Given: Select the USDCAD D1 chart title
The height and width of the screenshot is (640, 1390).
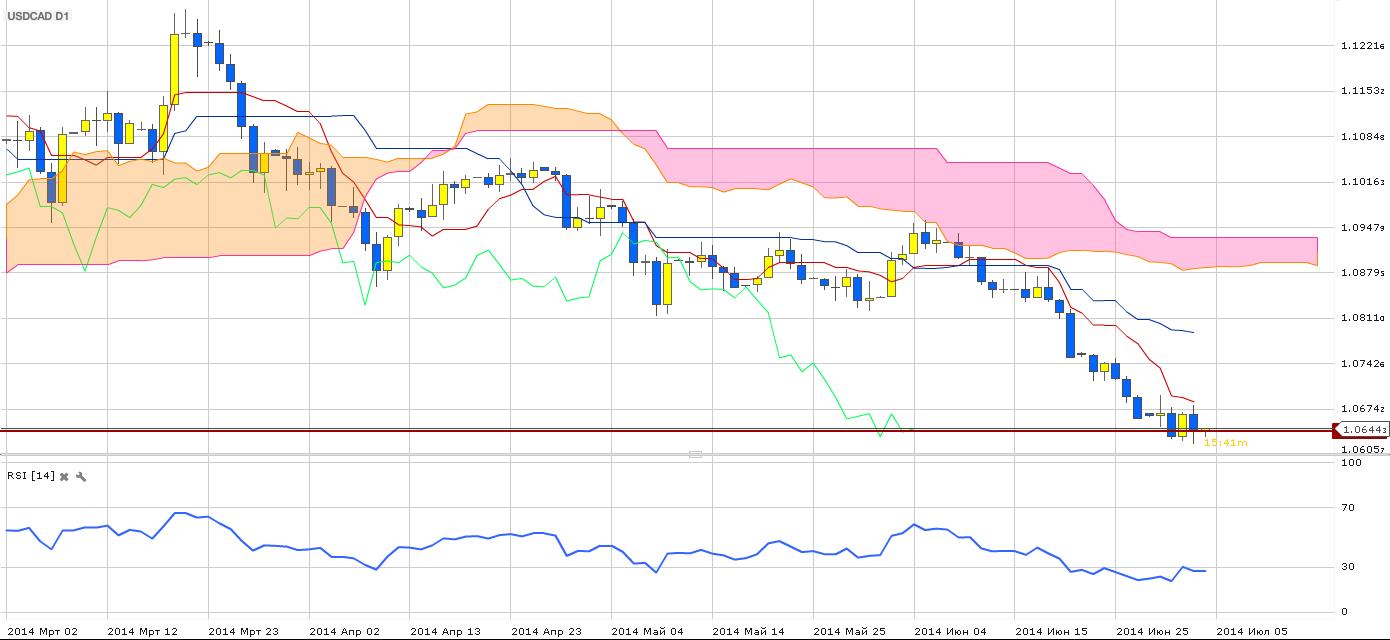Looking at the screenshot, I should (x=39, y=16).
